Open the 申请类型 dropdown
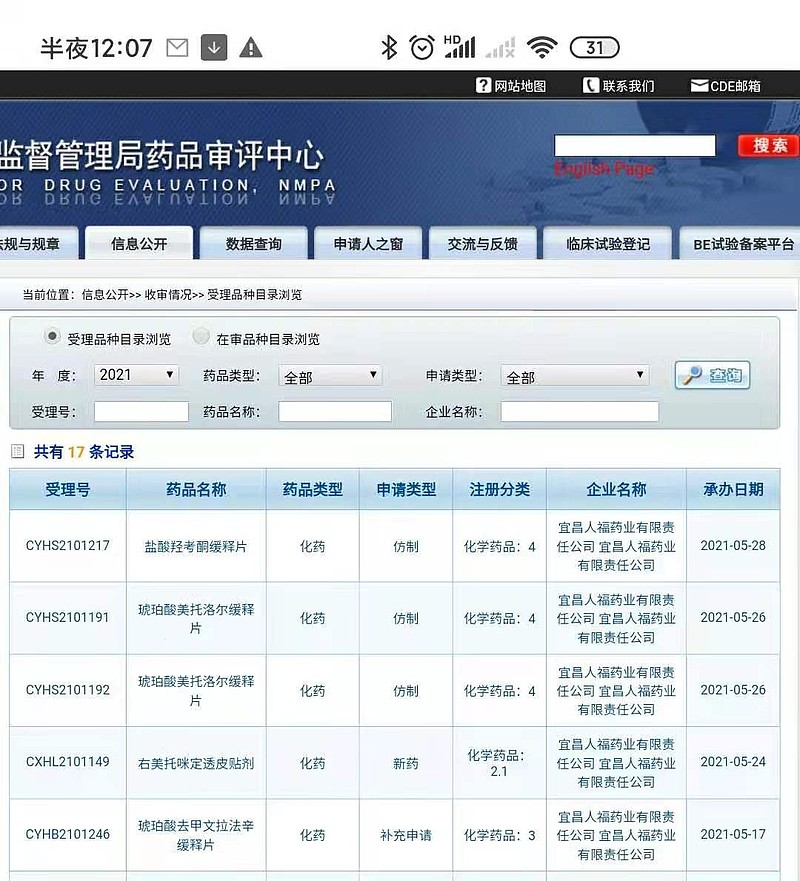The width and height of the screenshot is (800, 881). 574,374
